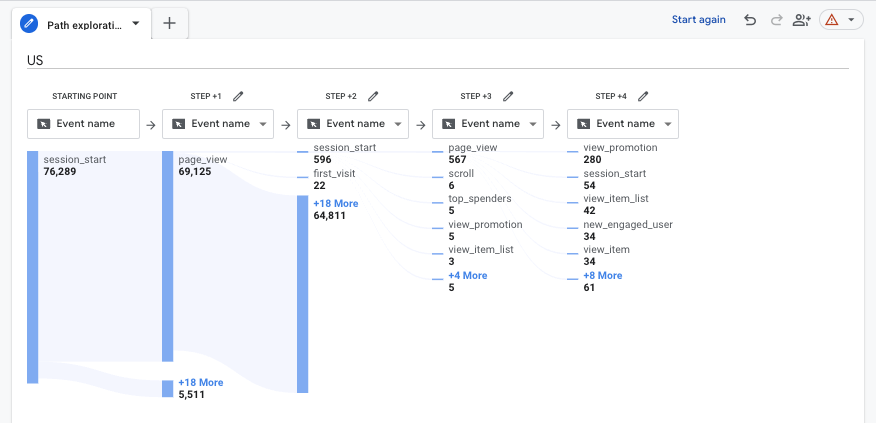Expand +8 More under STEP +4

(602, 275)
